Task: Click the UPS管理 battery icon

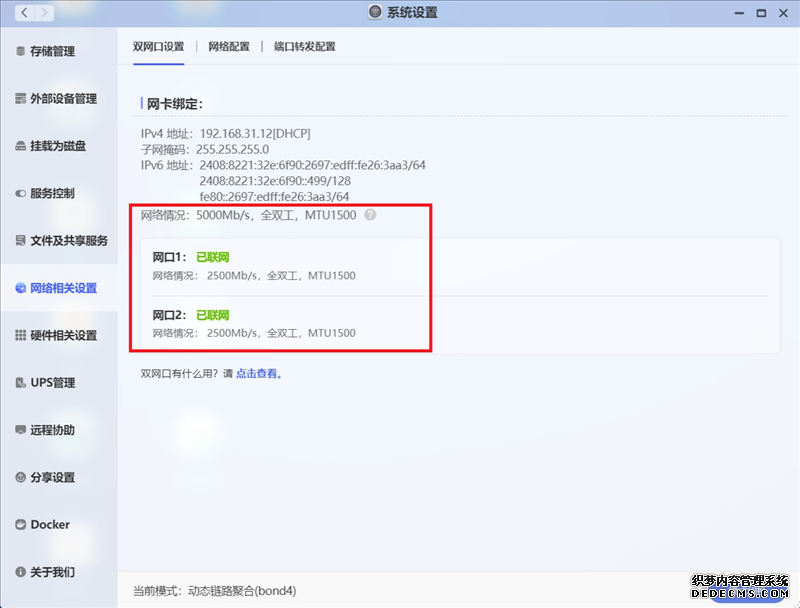Action: 20,383
